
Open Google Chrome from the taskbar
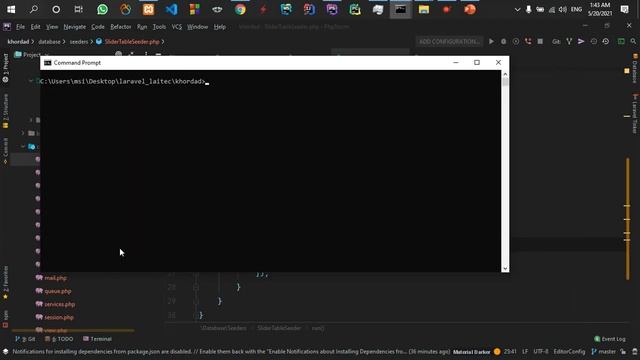point(240,9)
